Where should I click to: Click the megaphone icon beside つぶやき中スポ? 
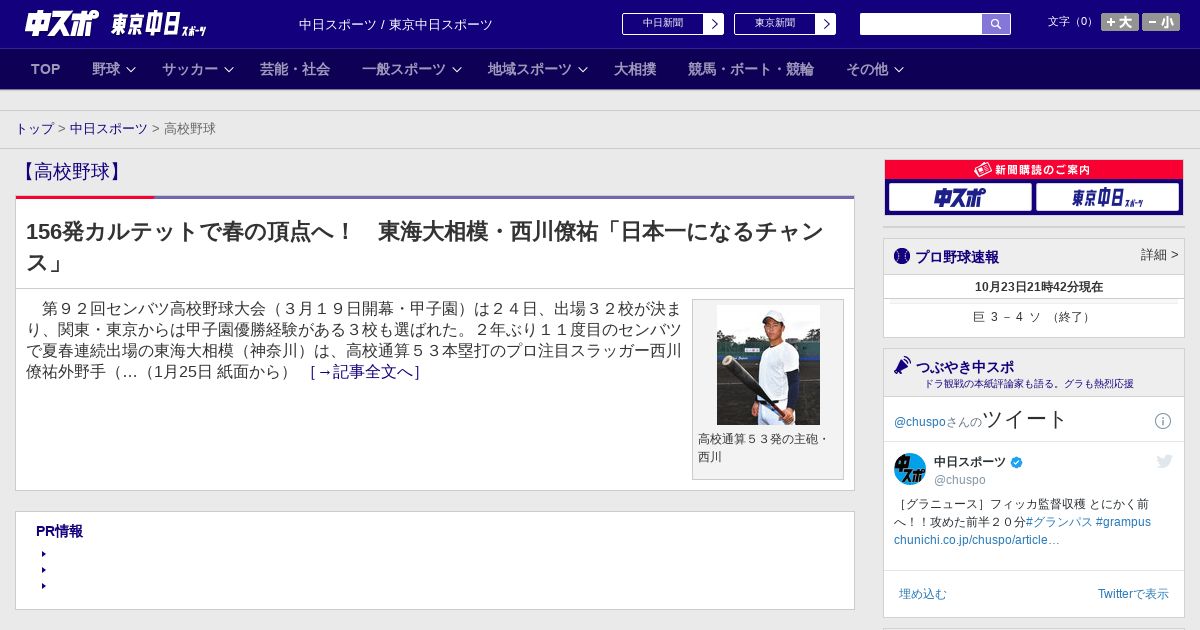[x=903, y=365]
